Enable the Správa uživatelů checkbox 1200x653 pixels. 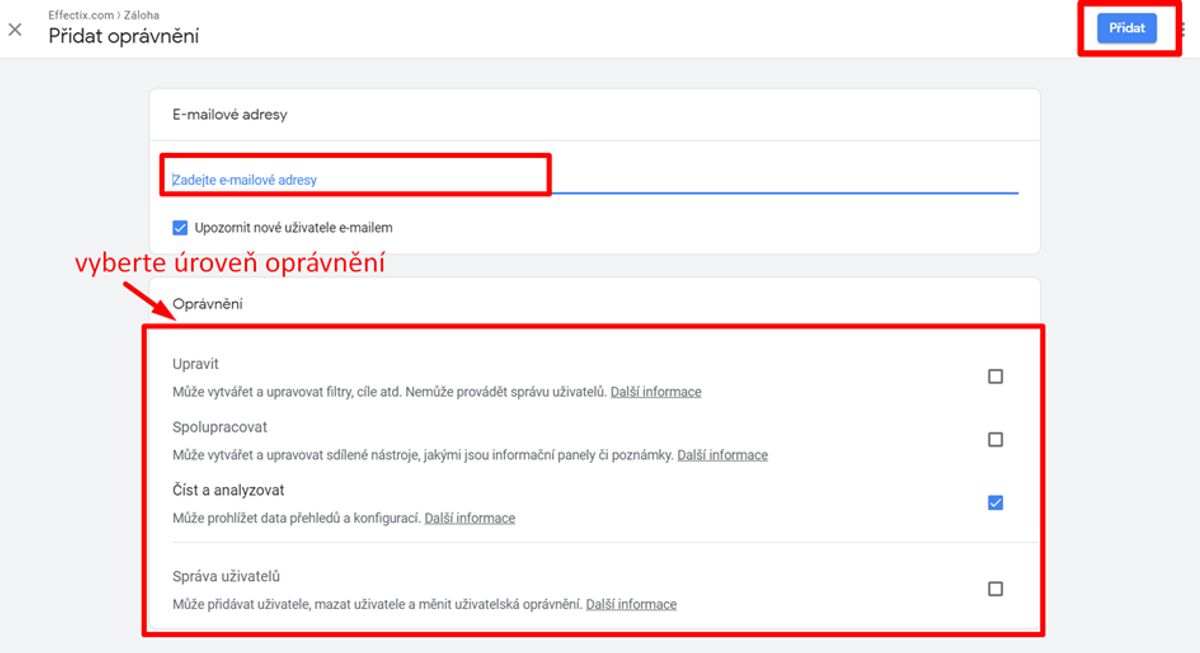point(995,588)
